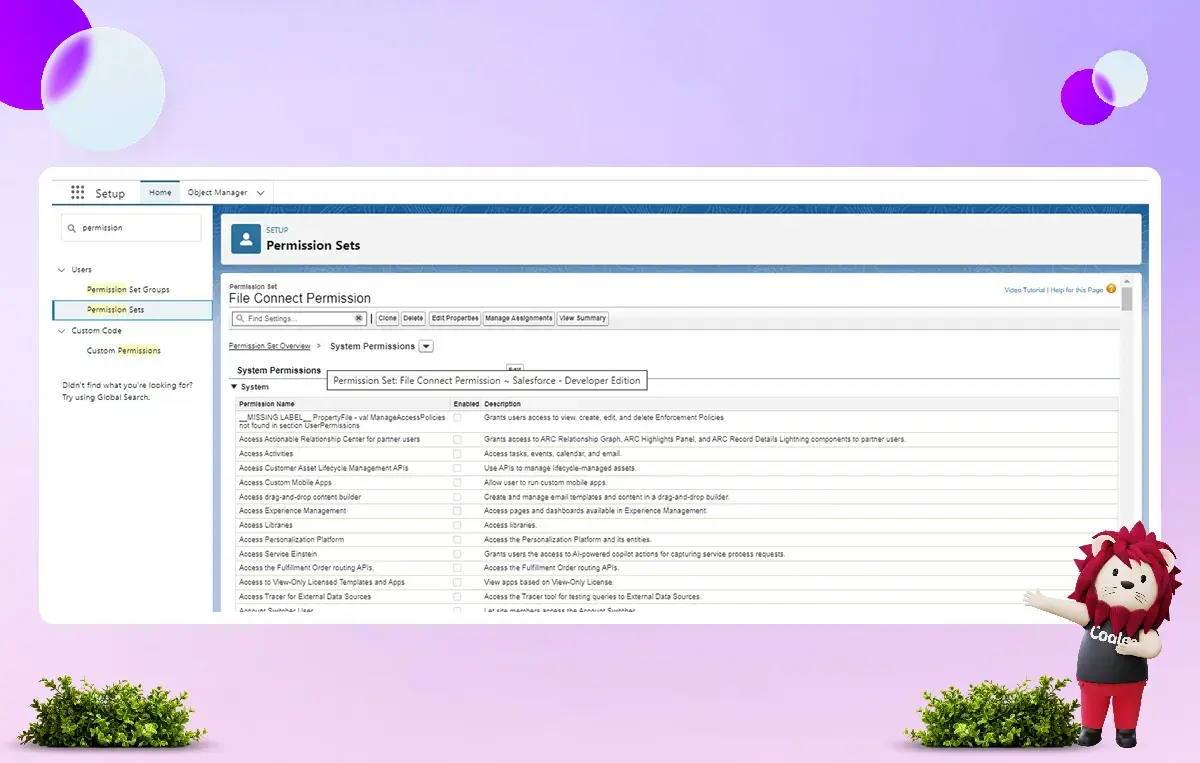Open the Object Manager tab dropdown chevron
The image size is (1200, 763).
click(261, 193)
